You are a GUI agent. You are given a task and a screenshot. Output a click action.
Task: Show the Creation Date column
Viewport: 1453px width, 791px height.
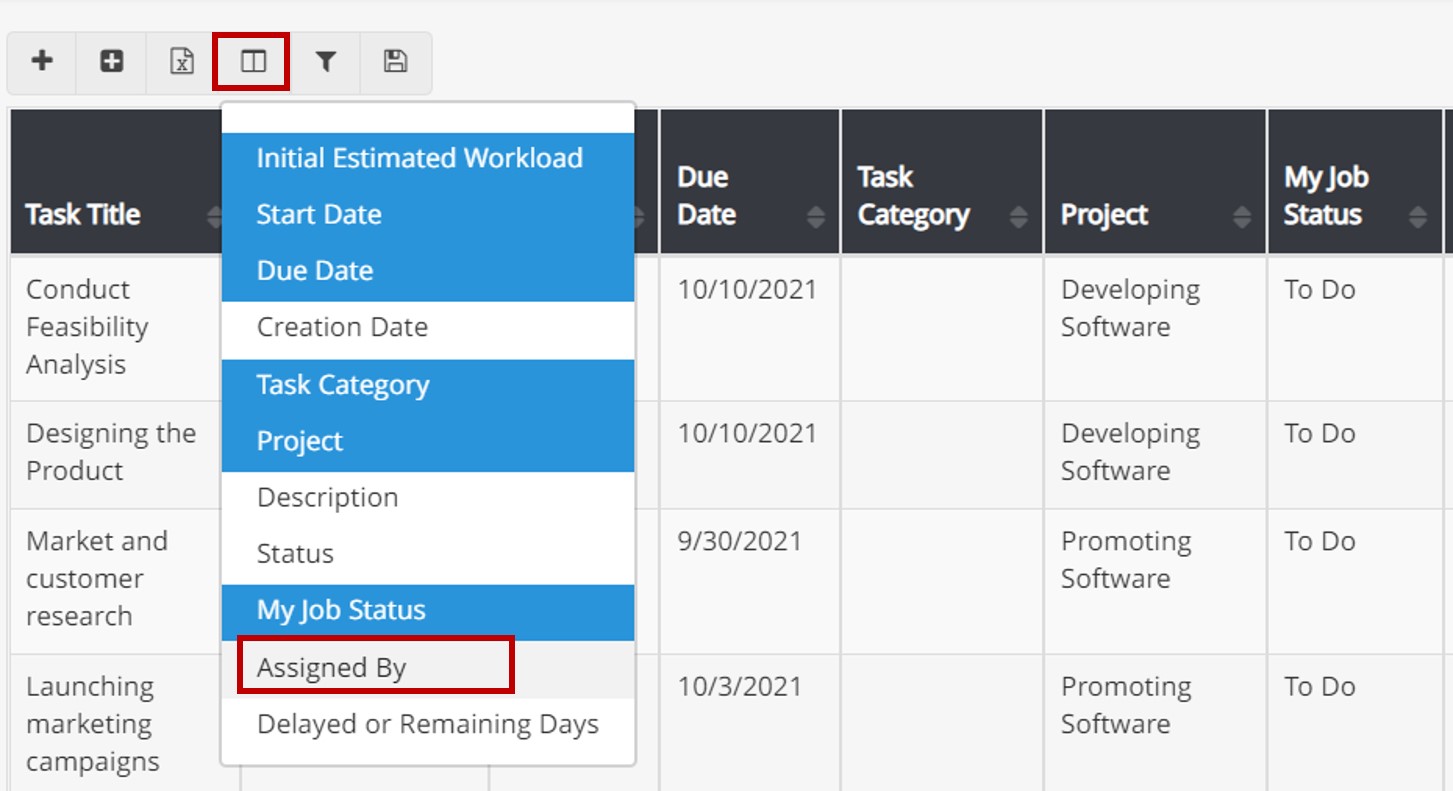coord(342,327)
